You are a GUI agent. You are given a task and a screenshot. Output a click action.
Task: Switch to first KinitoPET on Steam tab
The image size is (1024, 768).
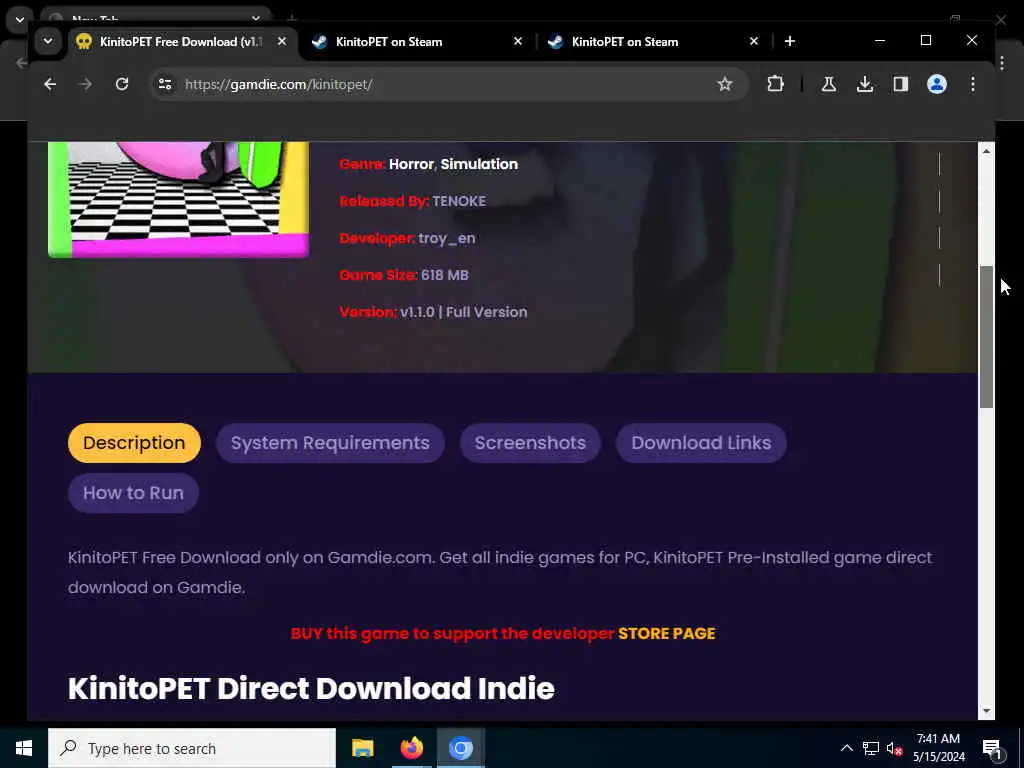[417, 42]
